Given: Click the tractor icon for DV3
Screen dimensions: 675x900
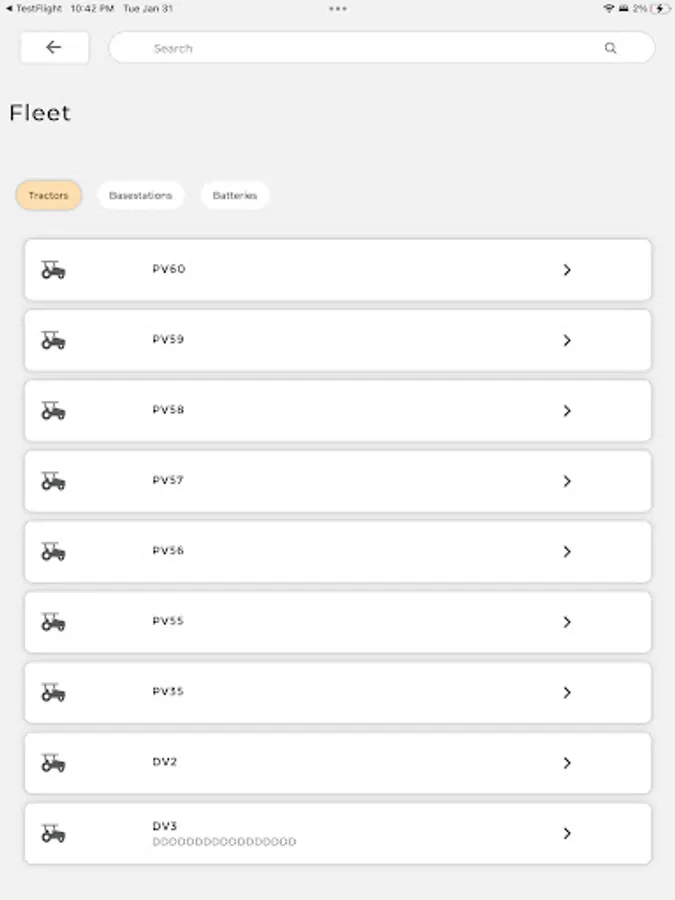Looking at the screenshot, I should (53, 833).
